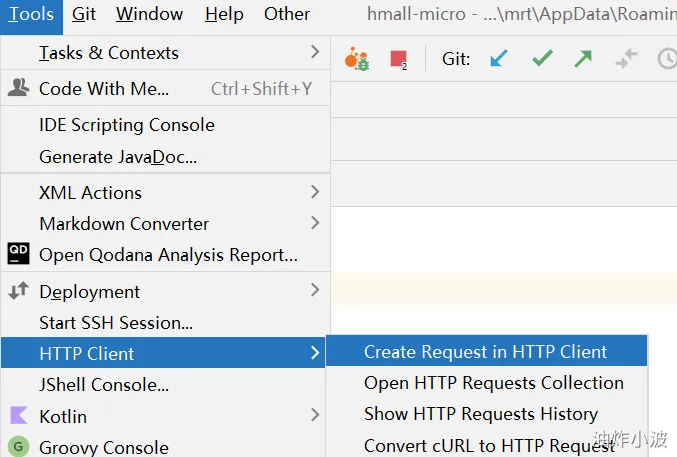Viewport: 677px width, 457px height.
Task: Expand the Markdown Converter chevron
Action: pos(315,223)
